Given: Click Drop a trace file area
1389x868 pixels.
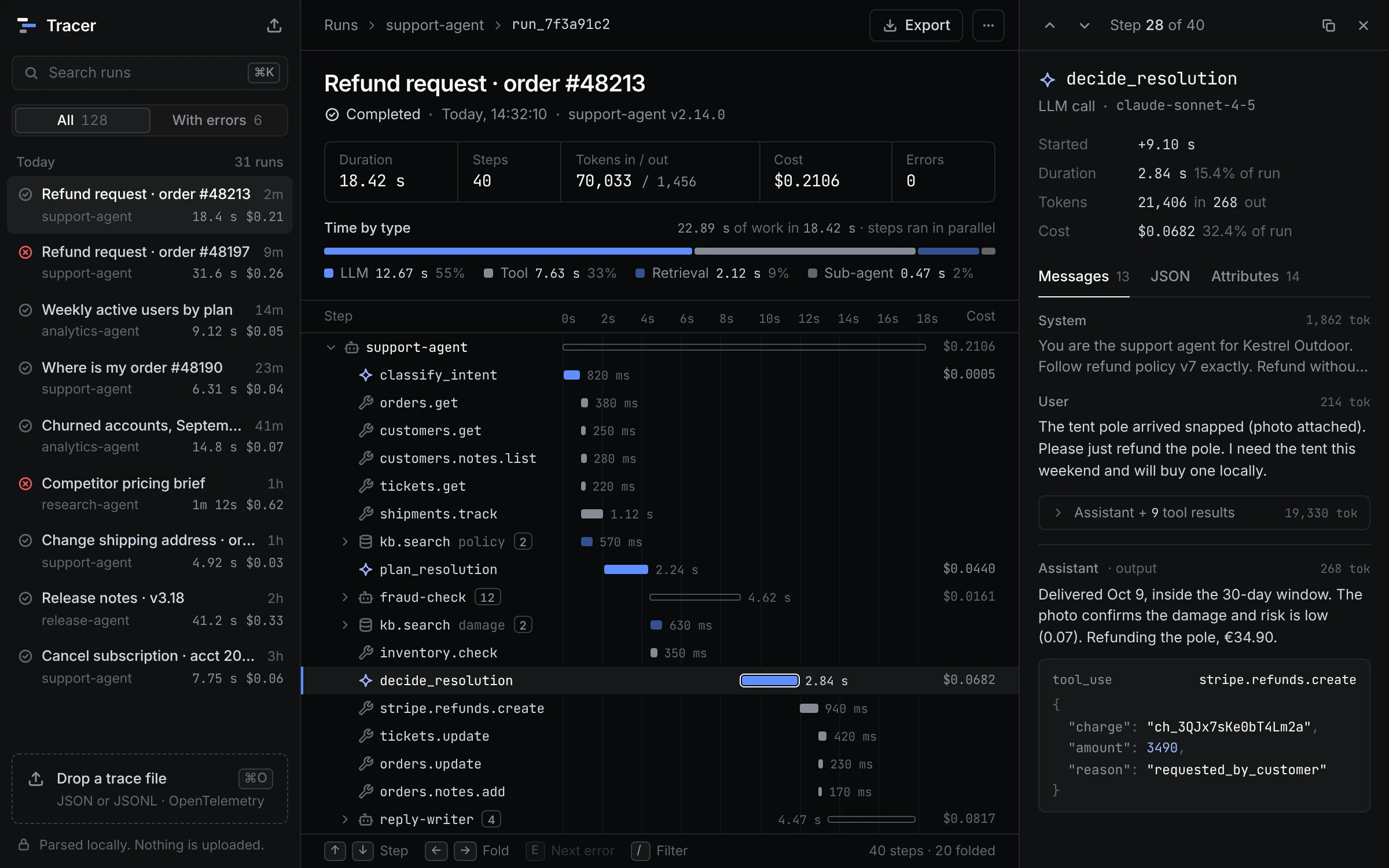Looking at the screenshot, I should click(x=150, y=789).
